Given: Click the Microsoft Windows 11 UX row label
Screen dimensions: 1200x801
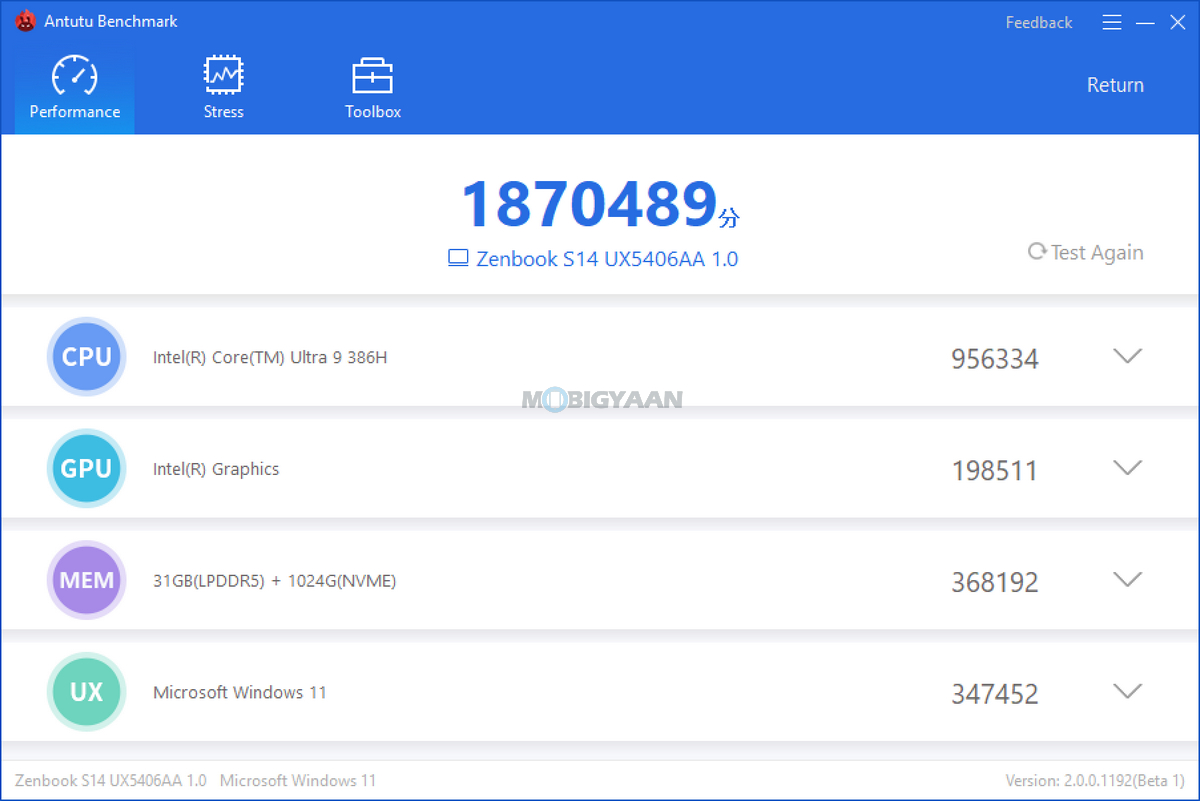Looking at the screenshot, I should pyautogui.click(x=240, y=692).
